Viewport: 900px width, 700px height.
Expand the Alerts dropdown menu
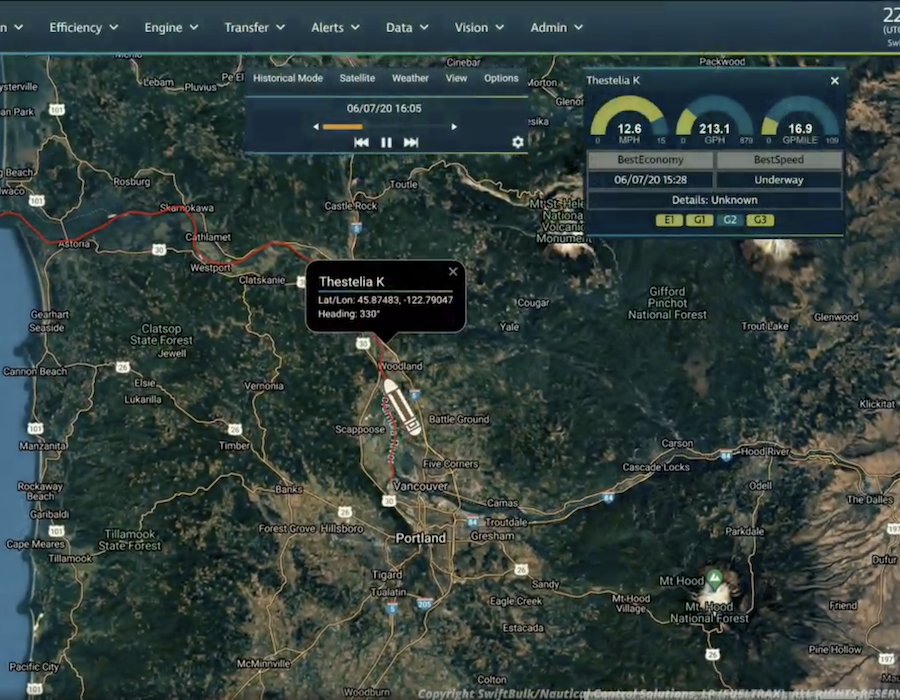pos(335,28)
